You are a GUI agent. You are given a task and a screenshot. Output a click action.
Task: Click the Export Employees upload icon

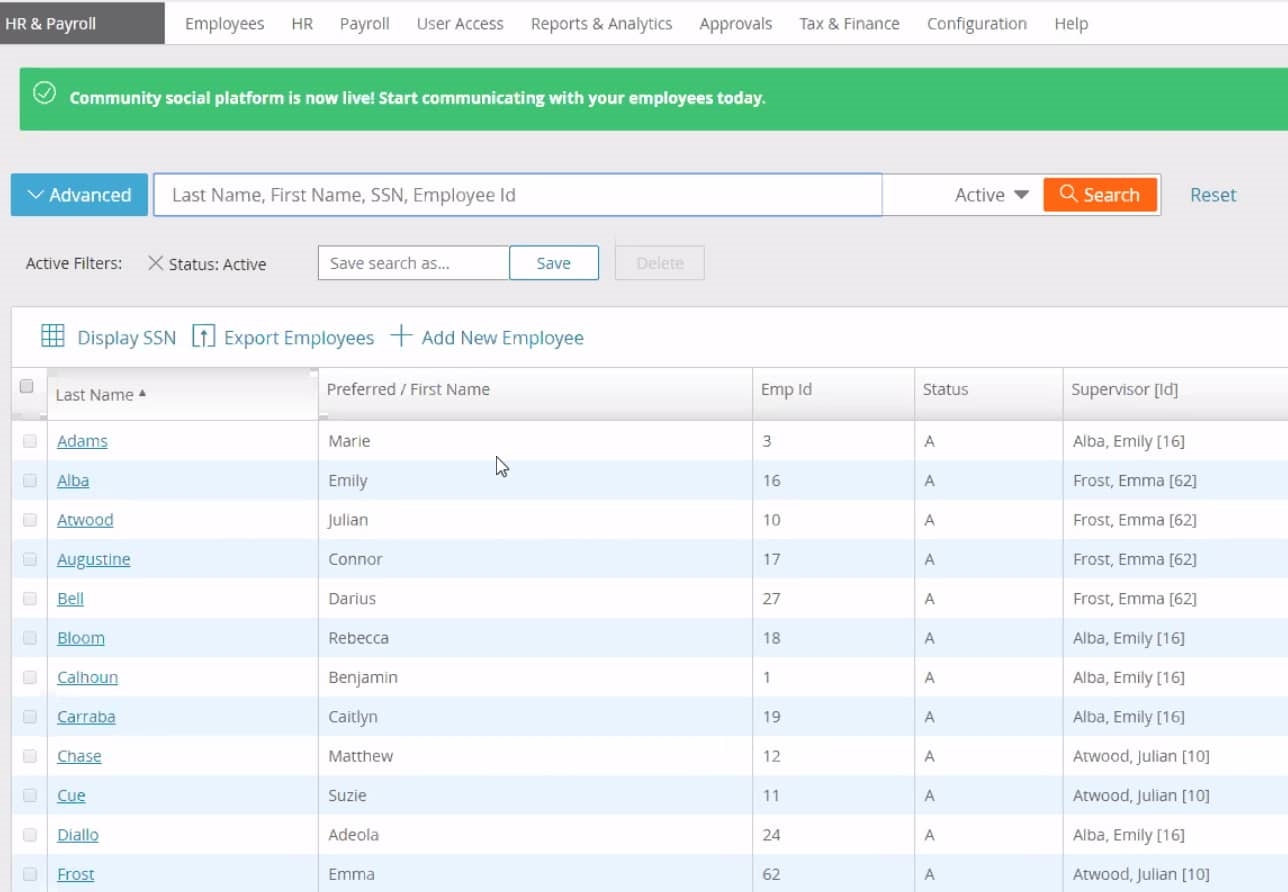click(x=203, y=337)
